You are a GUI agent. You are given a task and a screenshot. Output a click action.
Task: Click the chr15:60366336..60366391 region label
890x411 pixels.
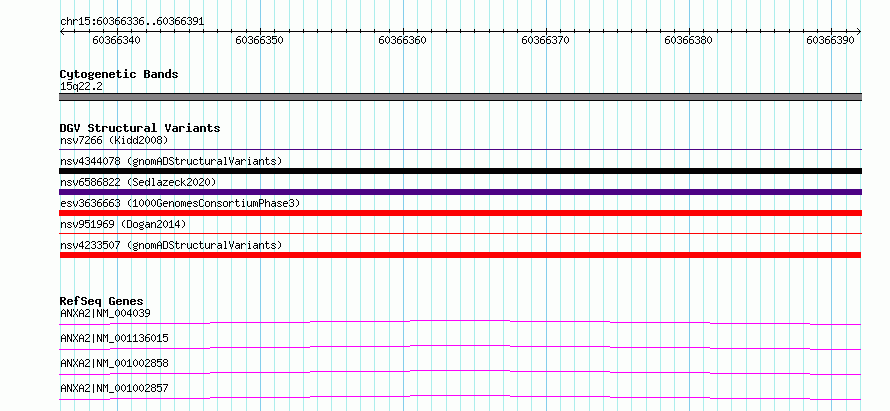pyautogui.click(x=132, y=22)
